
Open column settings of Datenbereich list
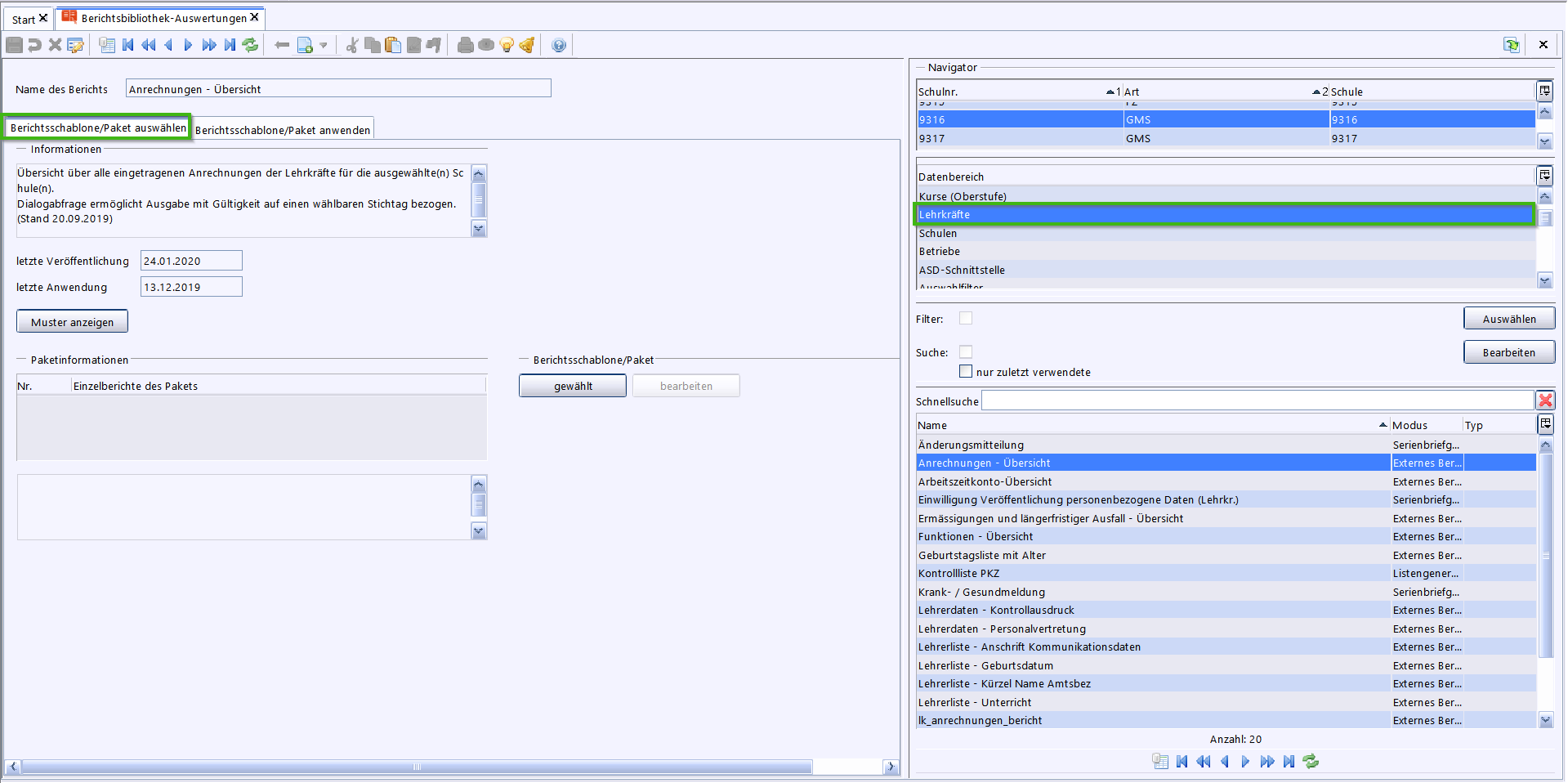[x=1544, y=176]
